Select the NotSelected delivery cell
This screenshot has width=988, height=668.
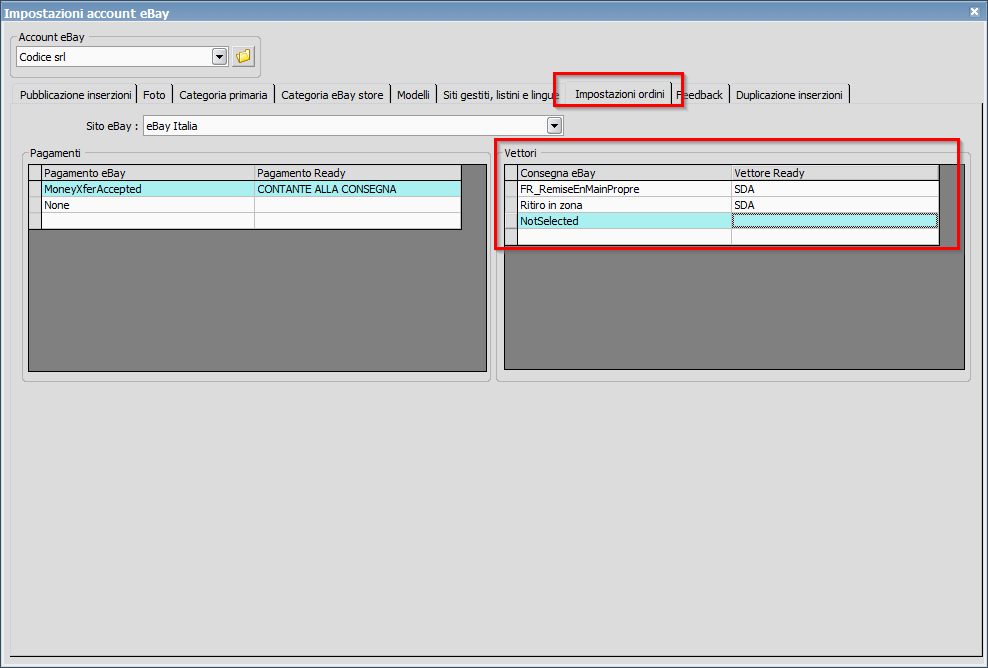(x=624, y=221)
